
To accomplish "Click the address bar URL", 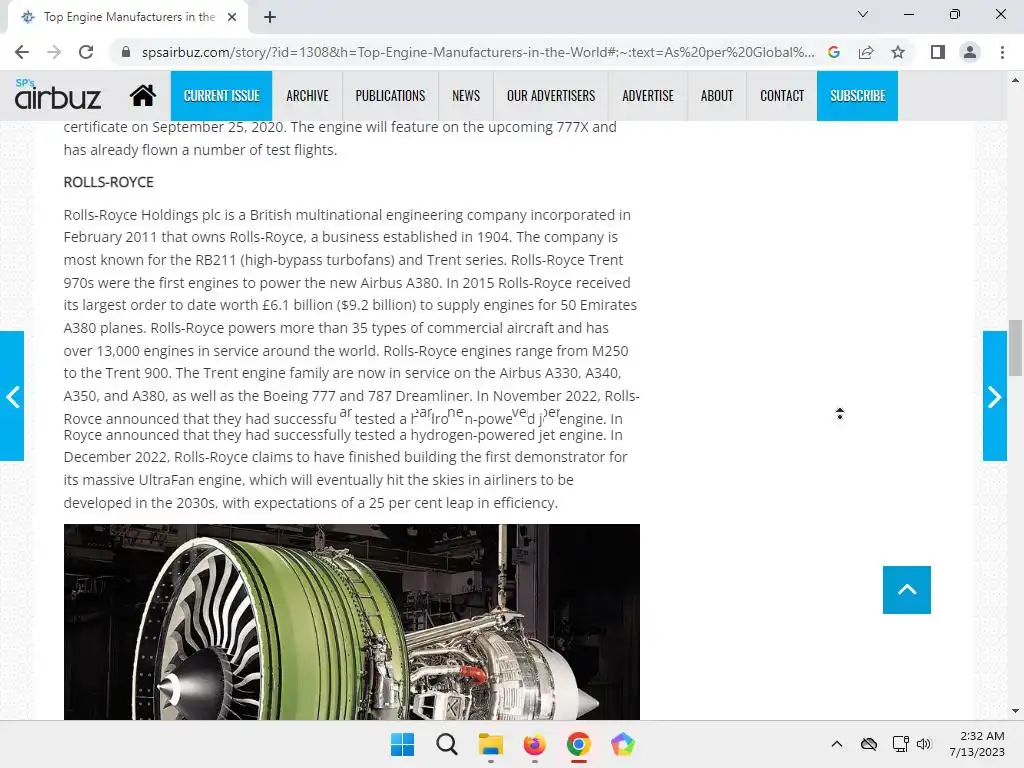I will coord(477,52).
